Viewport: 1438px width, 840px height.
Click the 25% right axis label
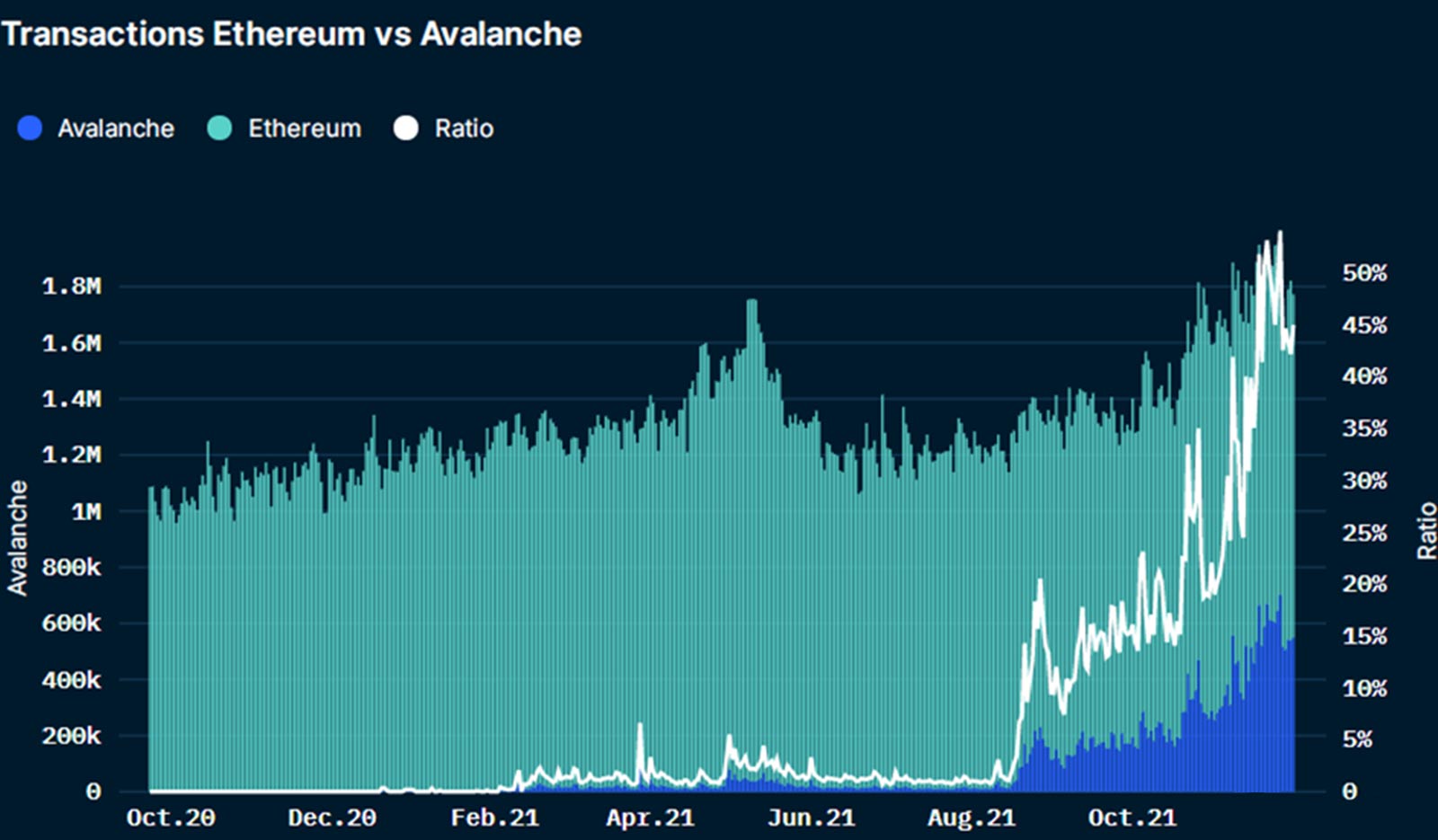(1364, 533)
